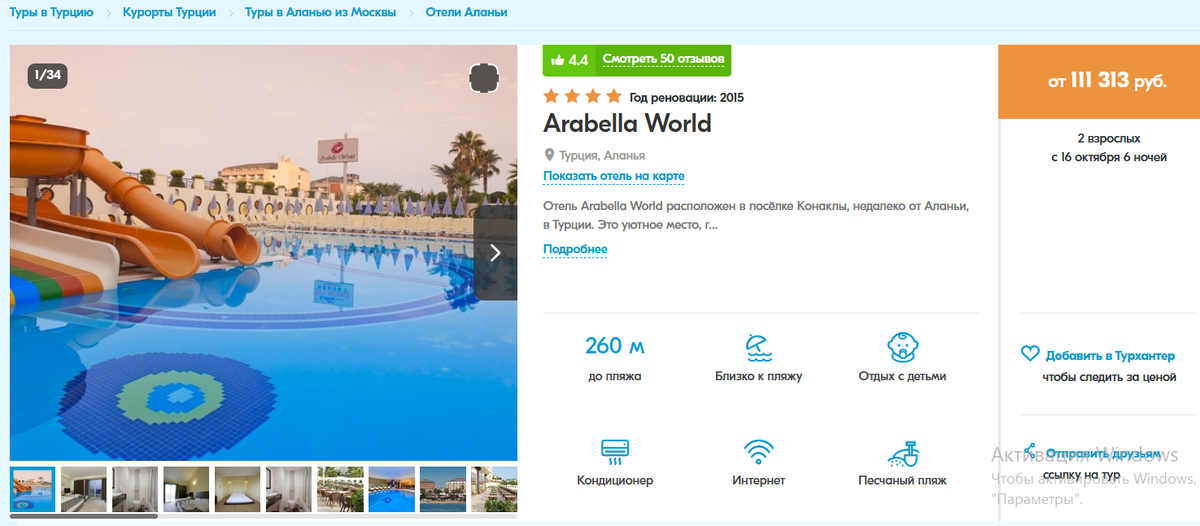The height and width of the screenshot is (526, 1200).
Task: Click 'Показать отель на карте' link
Action: tap(614, 176)
